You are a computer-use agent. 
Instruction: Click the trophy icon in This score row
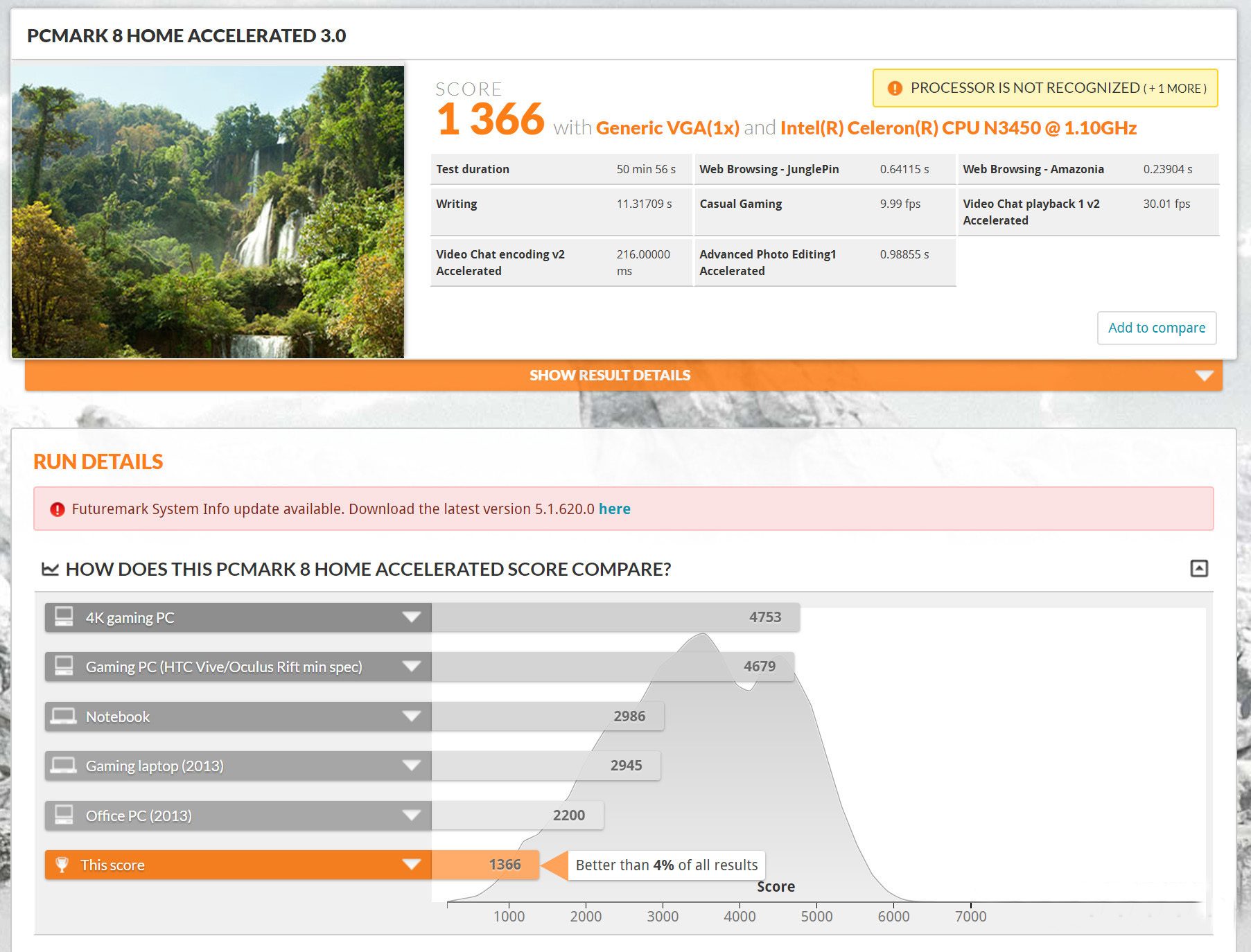tap(62, 865)
